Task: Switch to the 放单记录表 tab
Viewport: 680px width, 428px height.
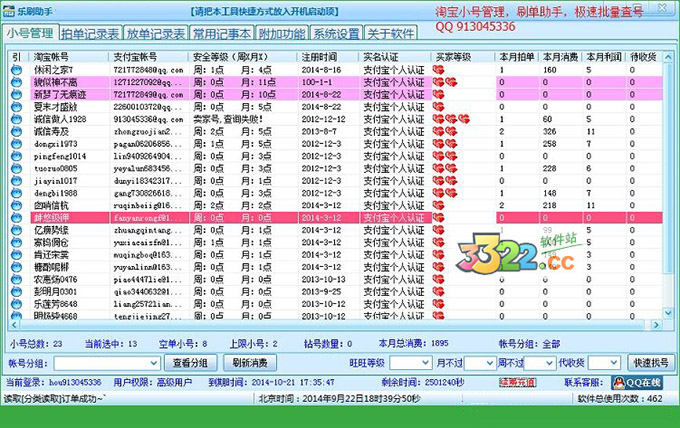Action: [156, 34]
